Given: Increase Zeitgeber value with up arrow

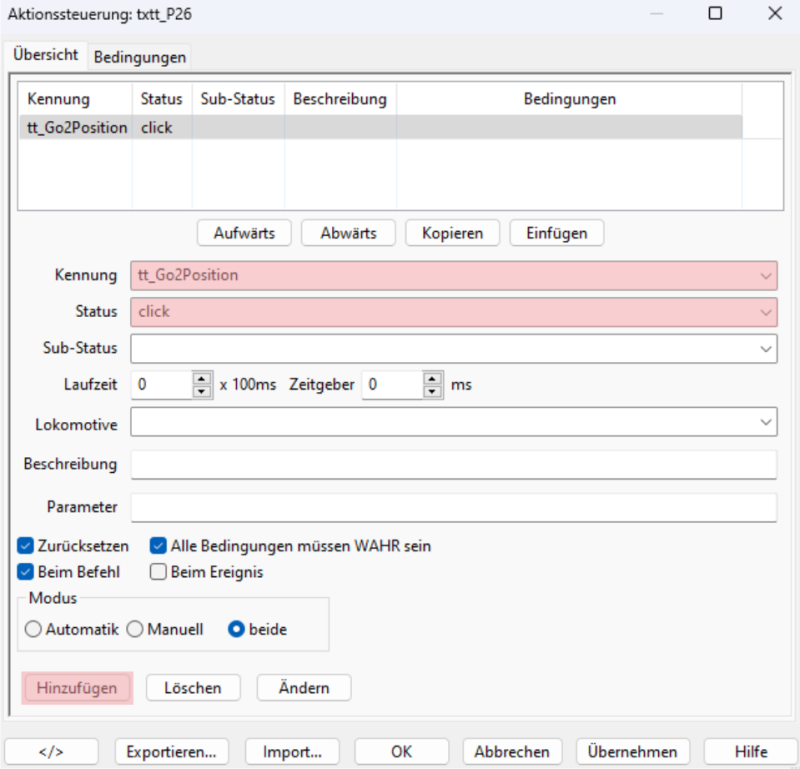Looking at the screenshot, I should (x=433, y=378).
